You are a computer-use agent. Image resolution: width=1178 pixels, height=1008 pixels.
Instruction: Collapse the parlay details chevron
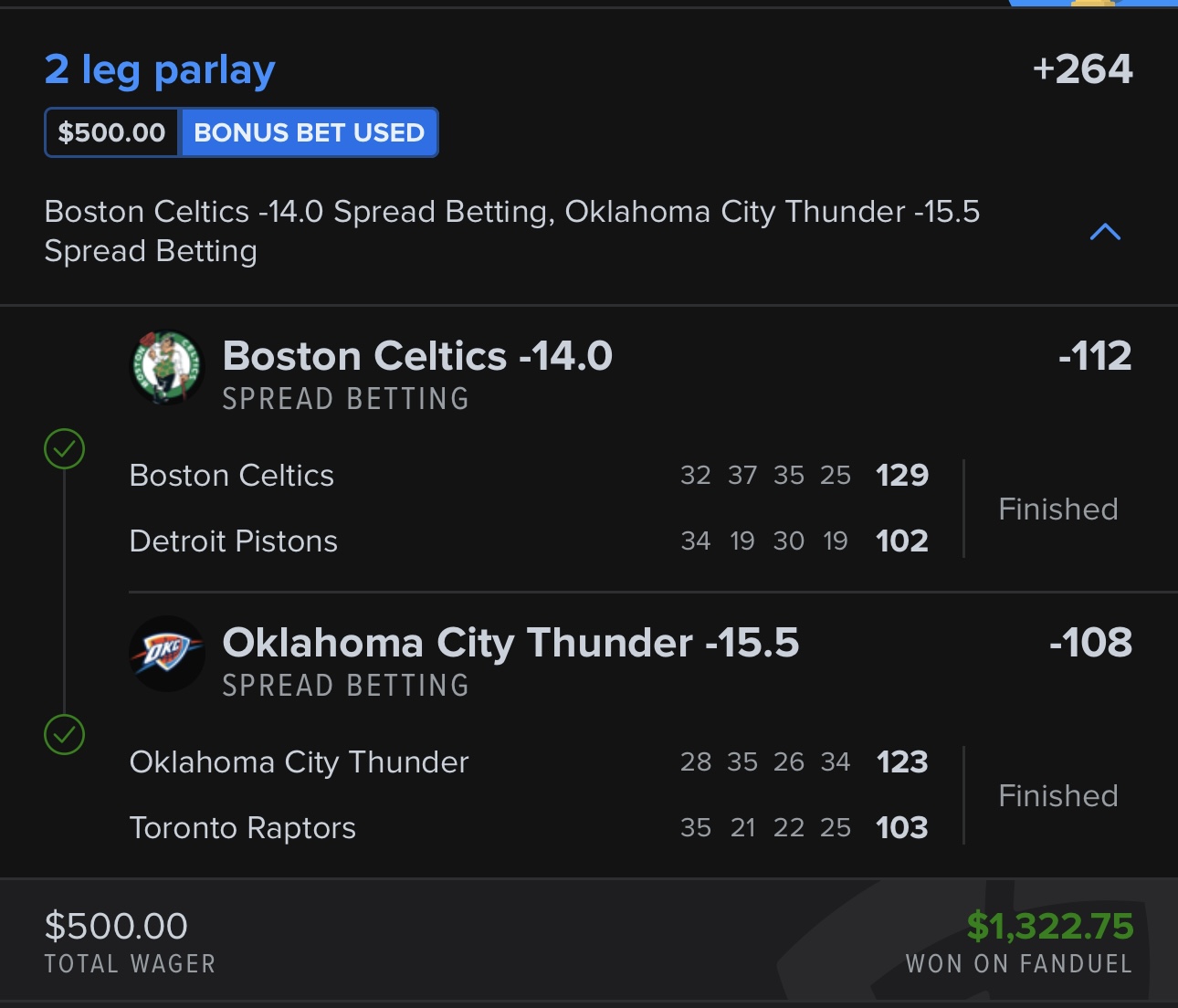pos(1105,232)
